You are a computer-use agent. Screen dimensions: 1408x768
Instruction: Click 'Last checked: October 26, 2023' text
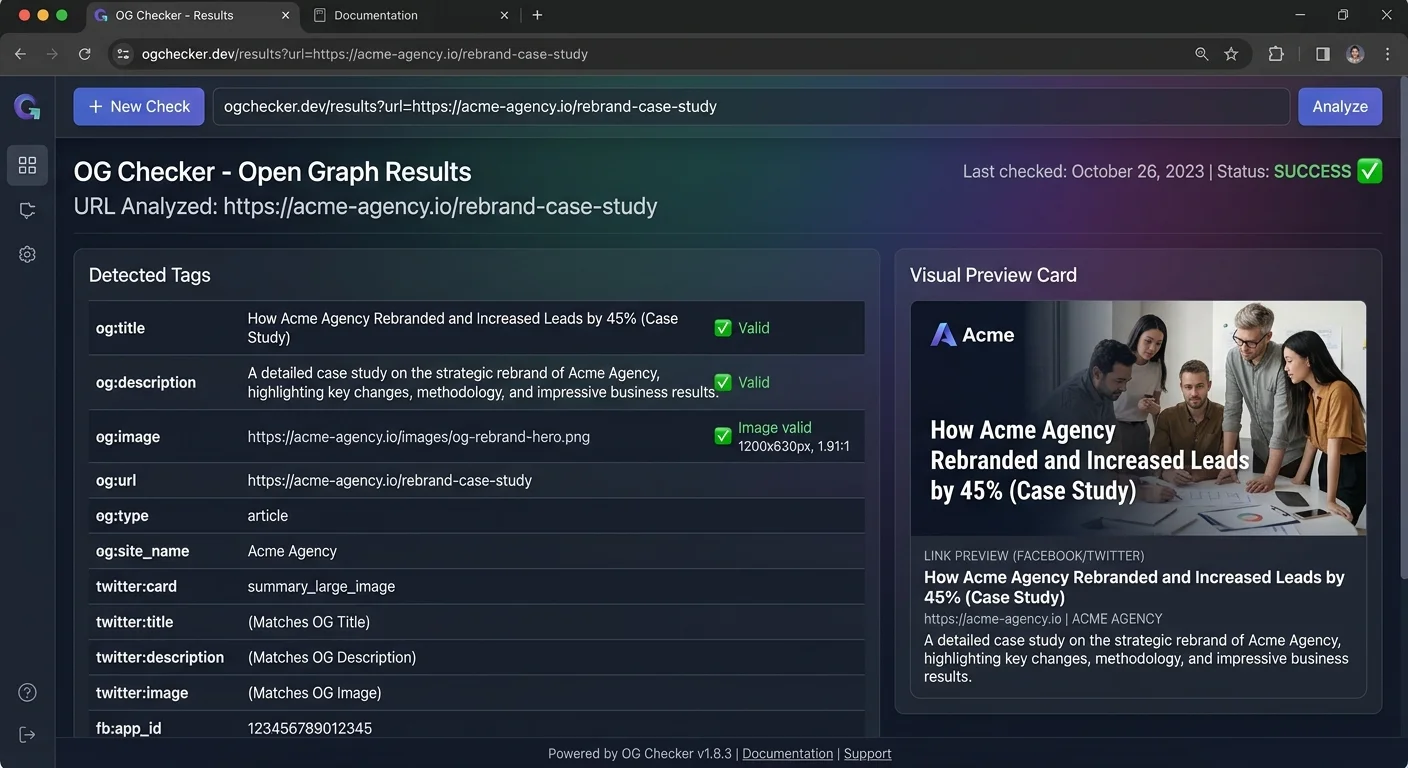[1083, 171]
